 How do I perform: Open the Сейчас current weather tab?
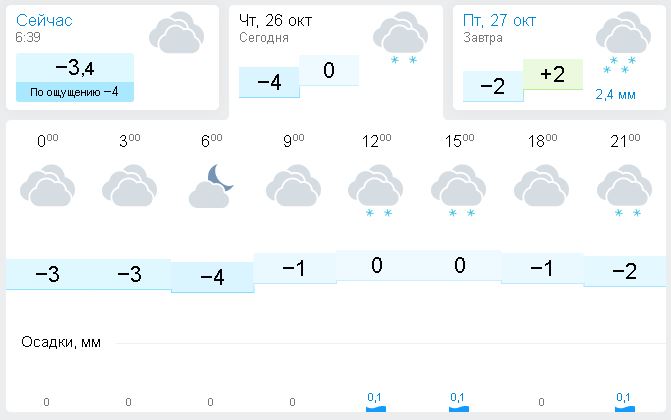(x=44, y=20)
